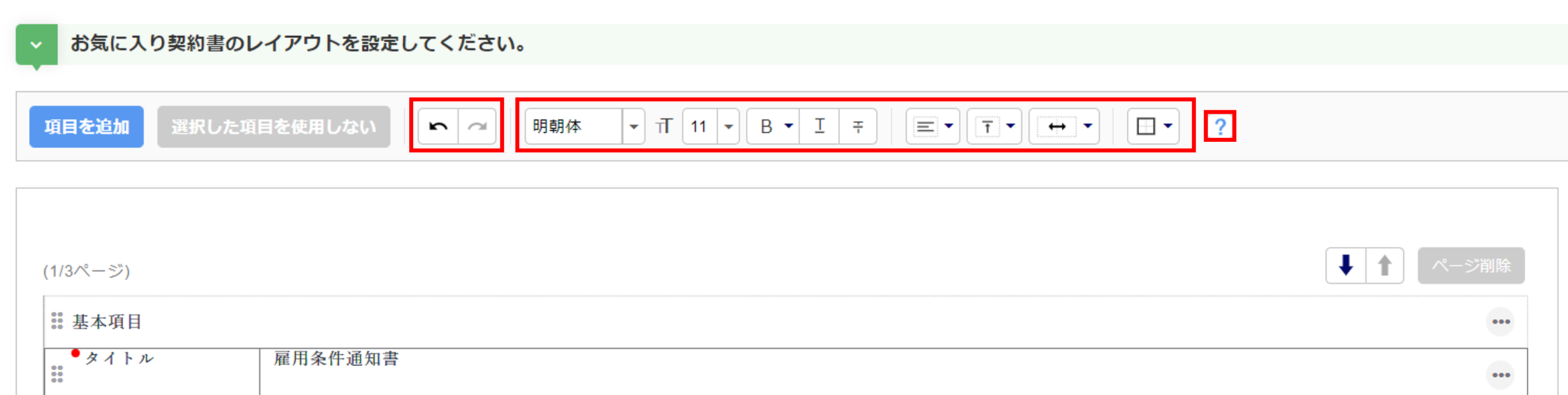The width and height of the screenshot is (1568, 395).
Task: Click the 項目を追加 button
Action: 86,127
